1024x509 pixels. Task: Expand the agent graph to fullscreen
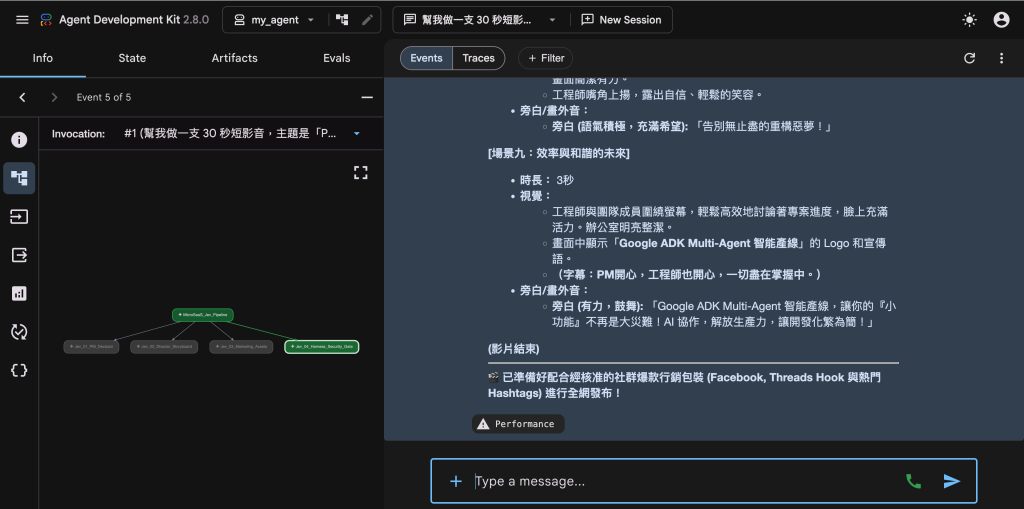(x=360, y=172)
